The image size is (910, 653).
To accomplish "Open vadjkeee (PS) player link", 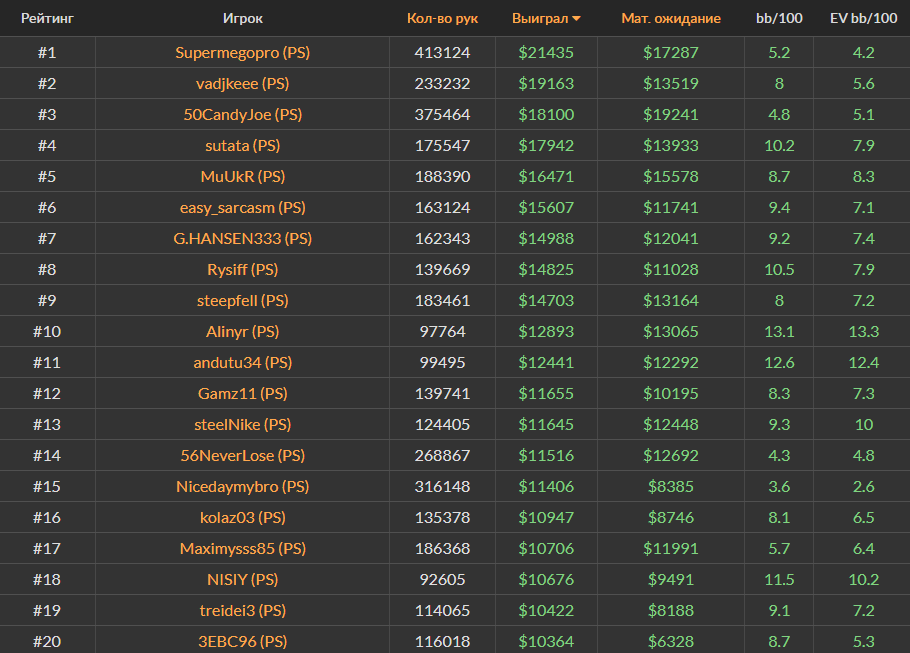I will click(242, 83).
